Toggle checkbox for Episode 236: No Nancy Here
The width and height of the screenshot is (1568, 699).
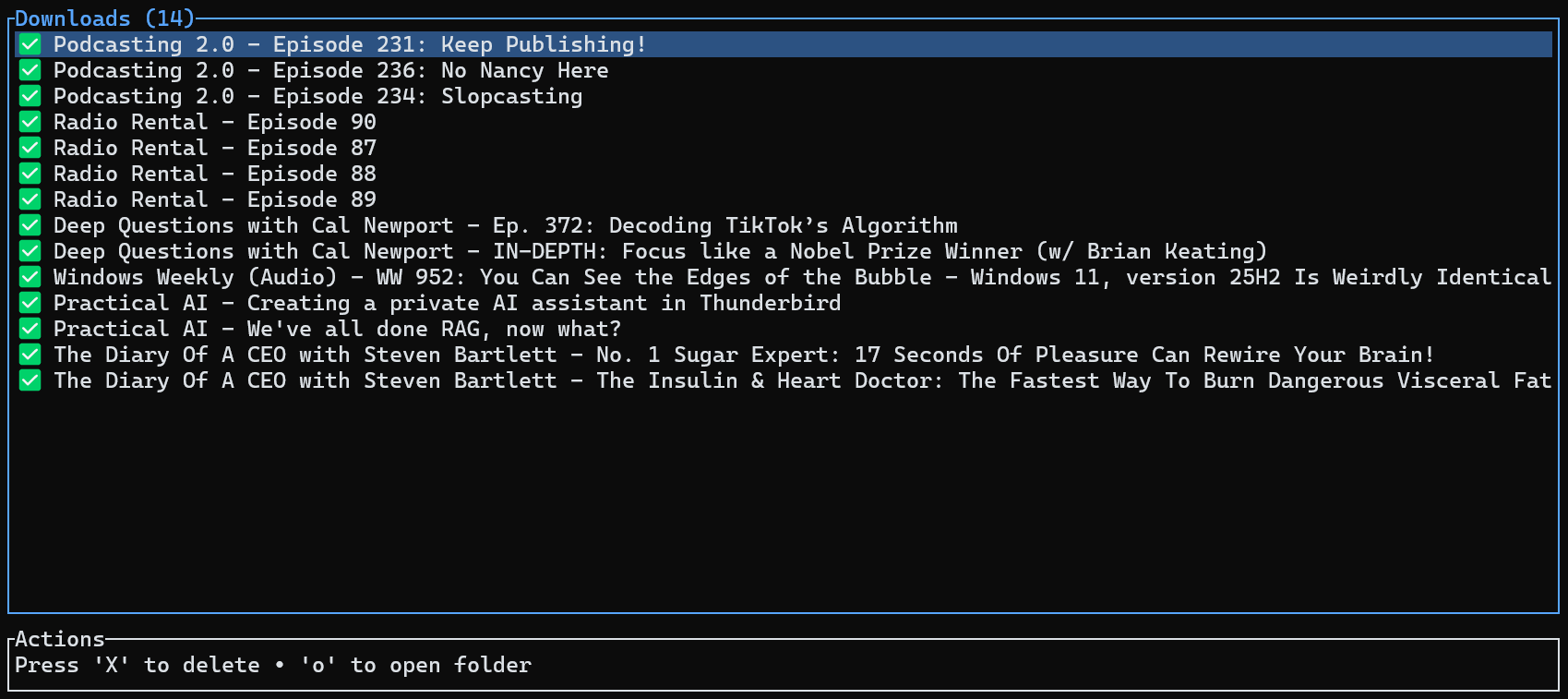point(30,70)
